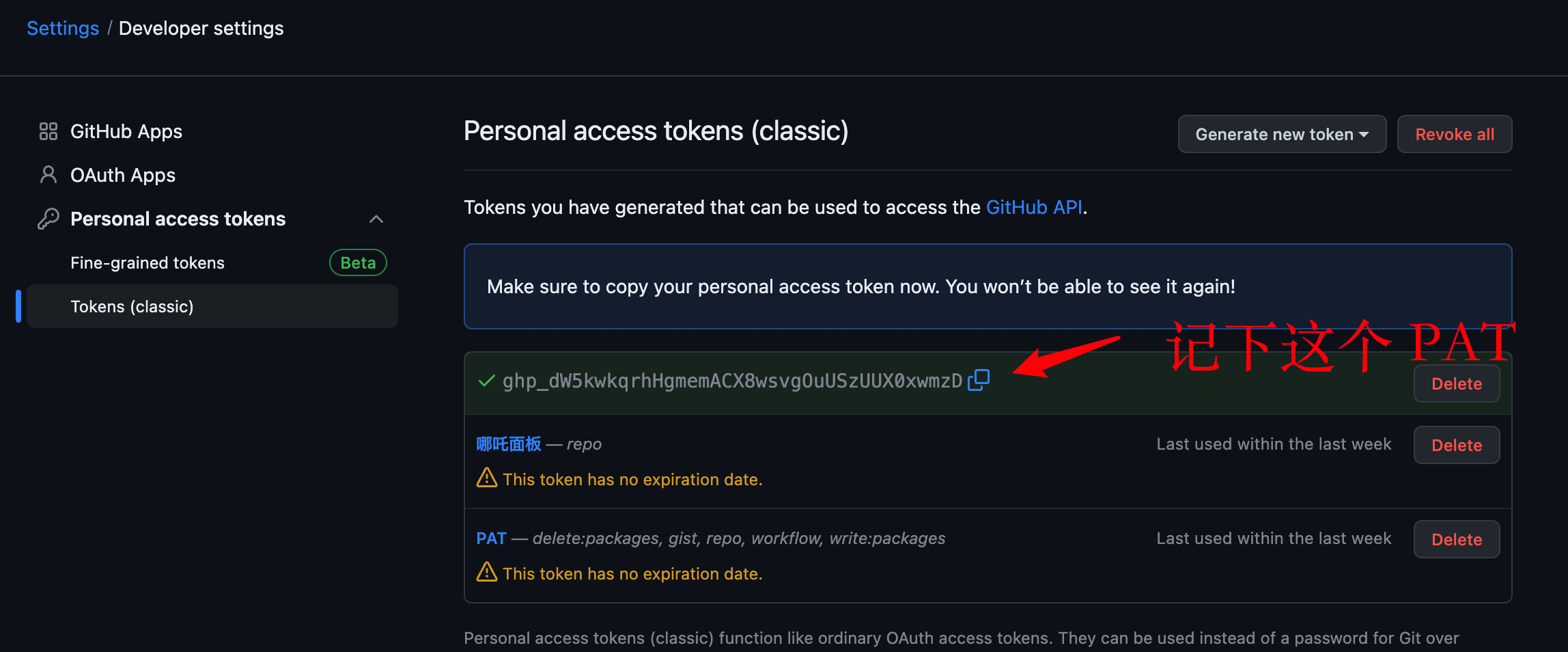
Task: Click the warning triangle under PAT token
Action: tap(486, 572)
